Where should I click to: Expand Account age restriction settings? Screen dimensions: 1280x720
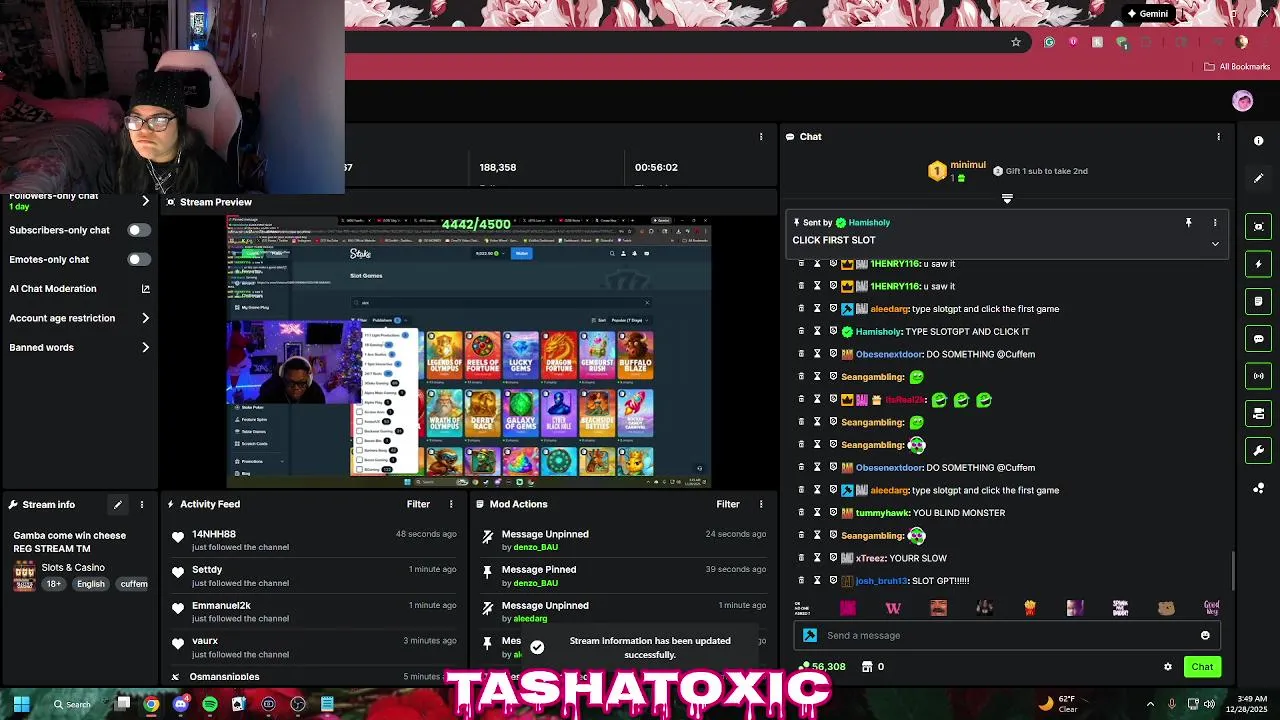tap(145, 318)
